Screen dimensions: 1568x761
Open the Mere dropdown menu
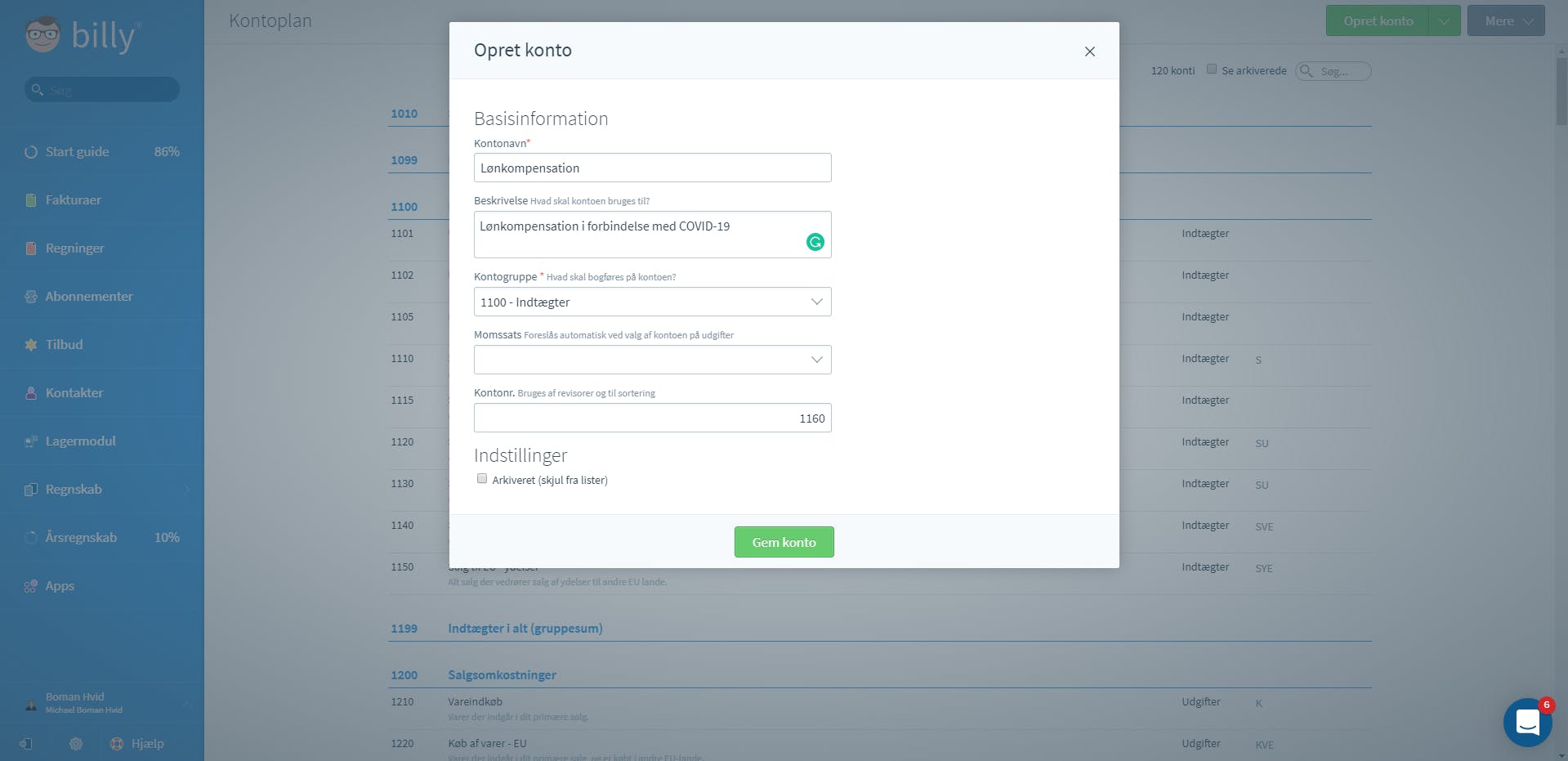point(1506,21)
